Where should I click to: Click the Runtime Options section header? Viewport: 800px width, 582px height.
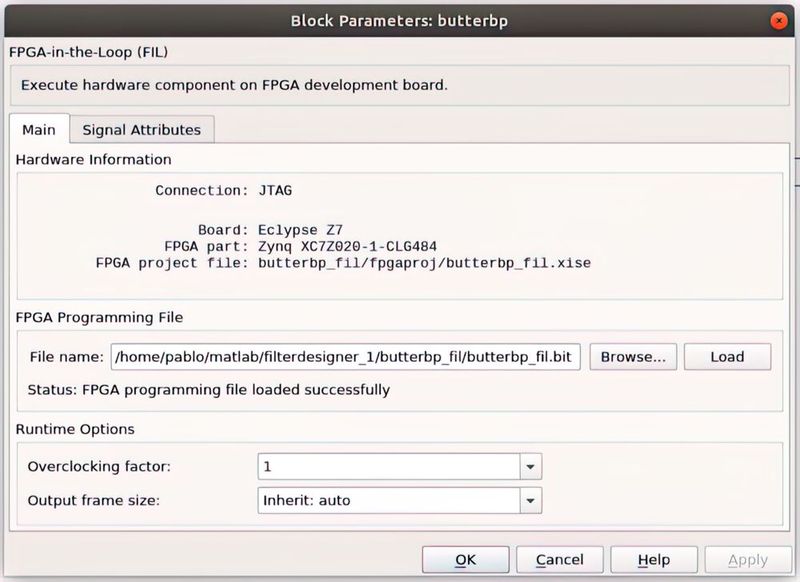tap(66, 429)
